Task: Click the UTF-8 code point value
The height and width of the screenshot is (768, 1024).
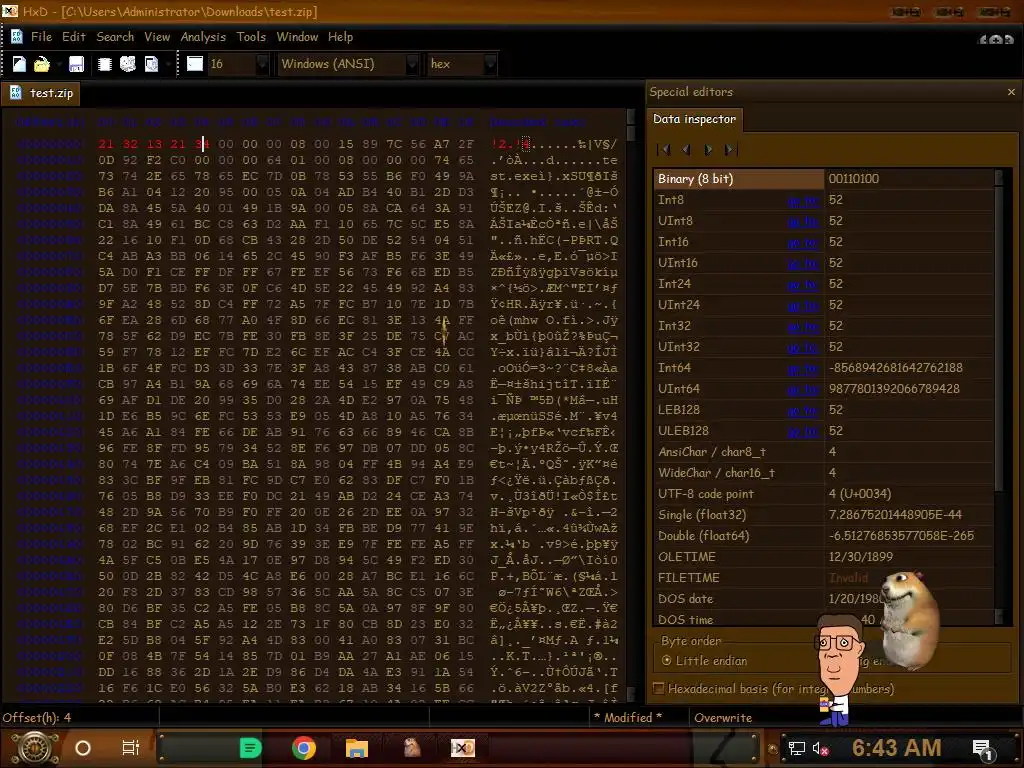Action: click(859, 494)
